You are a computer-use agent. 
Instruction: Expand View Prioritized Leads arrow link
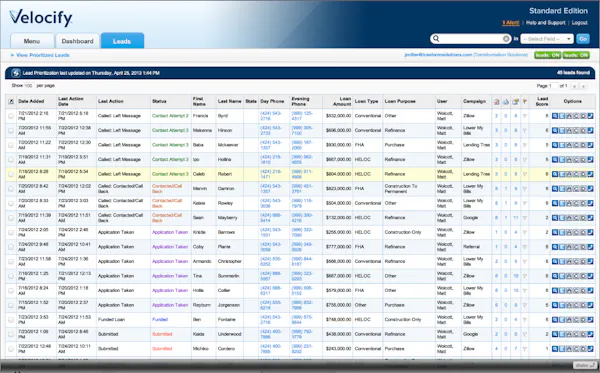40,55
